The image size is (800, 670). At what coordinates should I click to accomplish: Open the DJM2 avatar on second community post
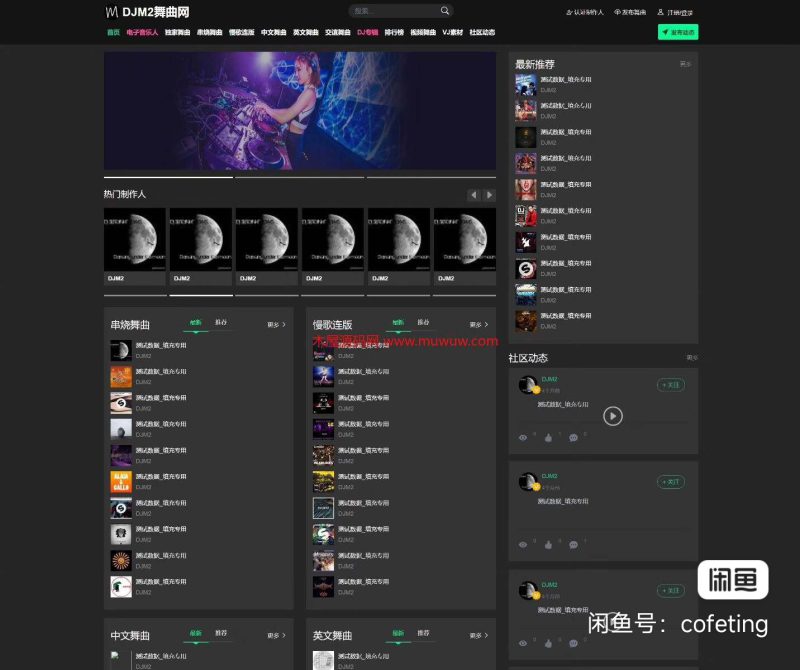pyautogui.click(x=528, y=481)
